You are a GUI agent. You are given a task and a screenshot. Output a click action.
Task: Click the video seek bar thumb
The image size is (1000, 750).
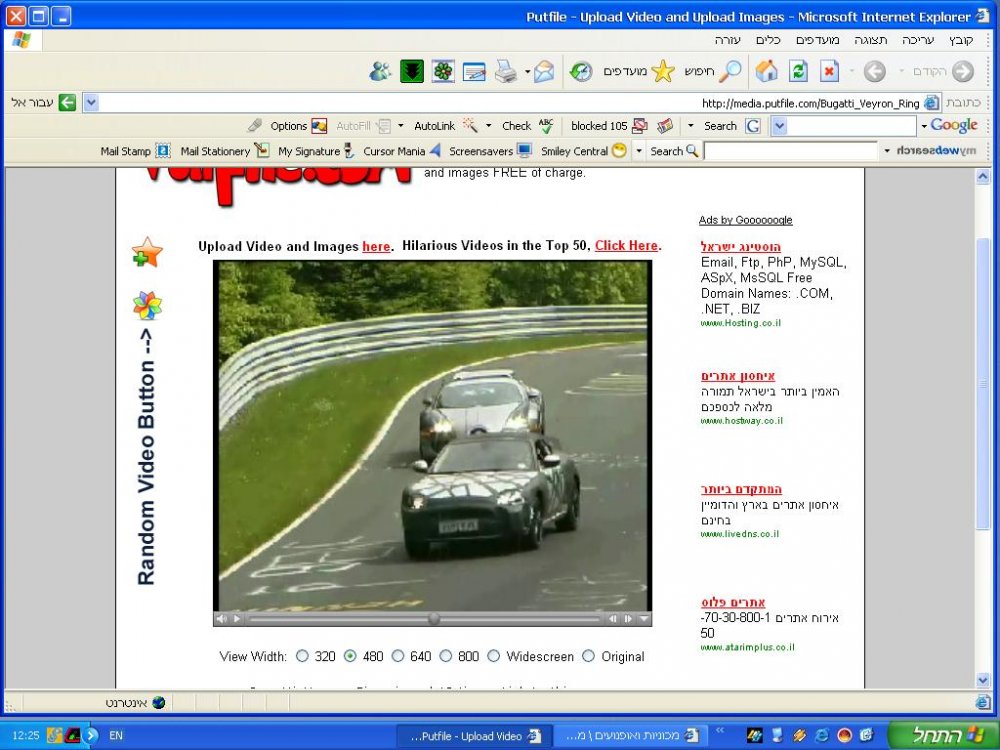(434, 619)
